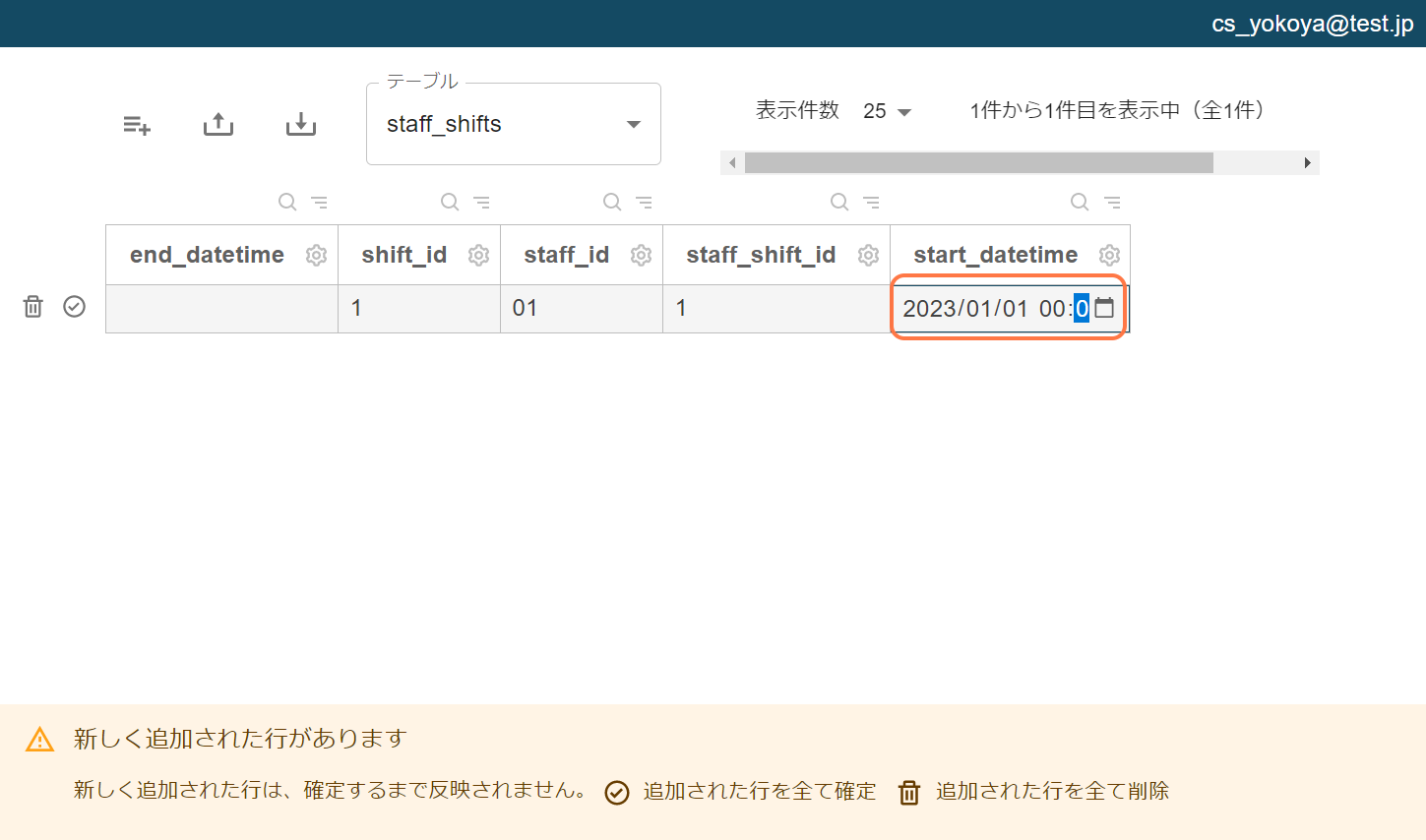Search the end_datetime column
The width and height of the screenshot is (1426, 840).
coord(287,202)
